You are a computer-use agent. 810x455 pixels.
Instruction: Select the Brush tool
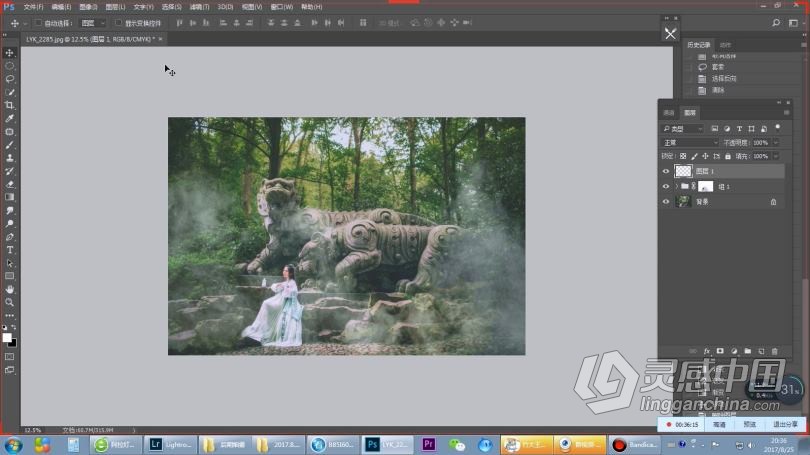pyautogui.click(x=9, y=145)
